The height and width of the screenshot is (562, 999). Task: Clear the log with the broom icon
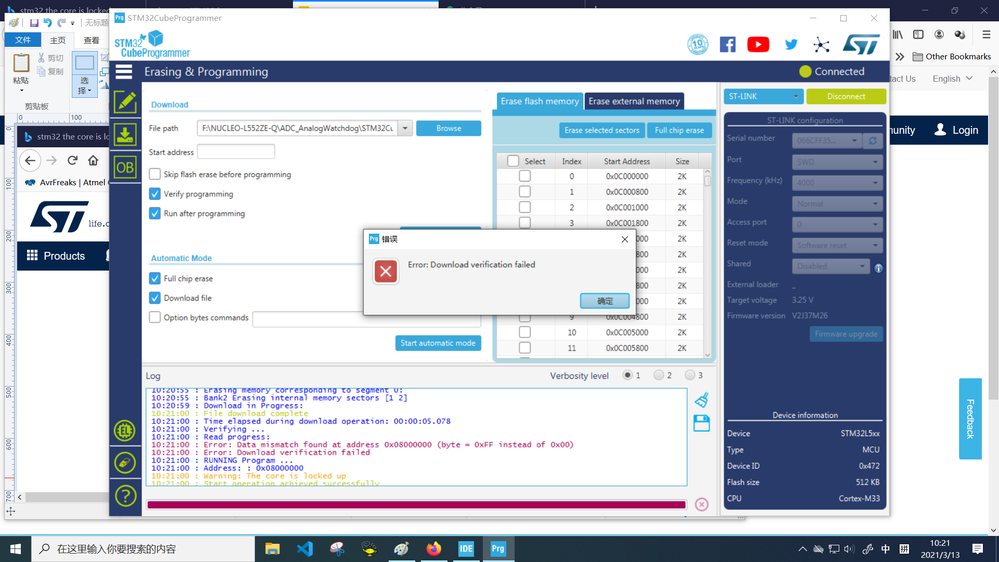pyautogui.click(x=701, y=400)
